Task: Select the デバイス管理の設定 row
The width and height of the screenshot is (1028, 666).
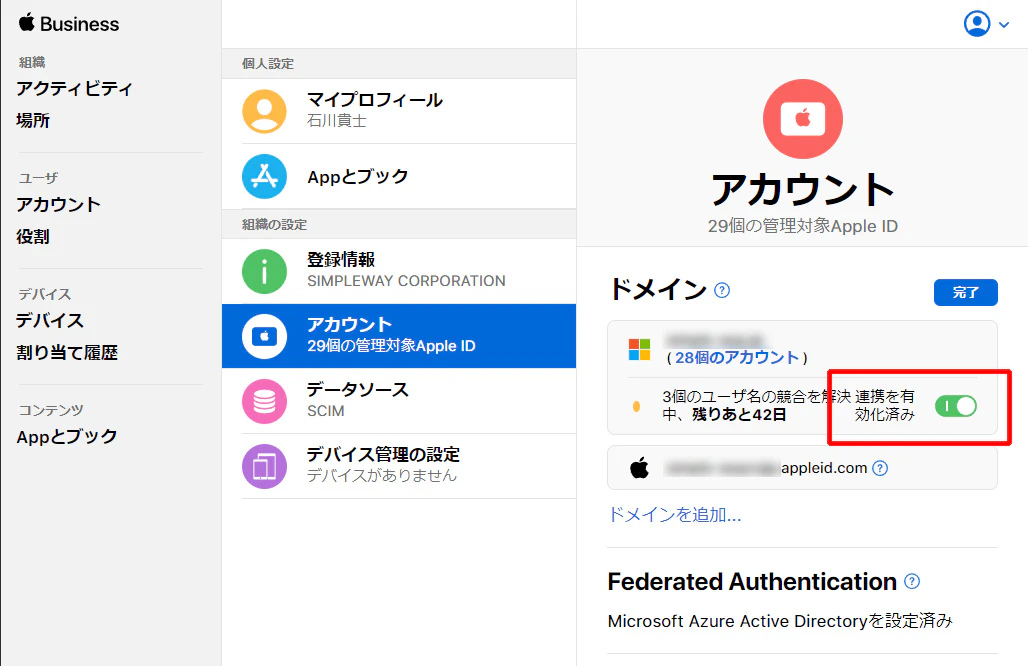Action: tap(399, 466)
